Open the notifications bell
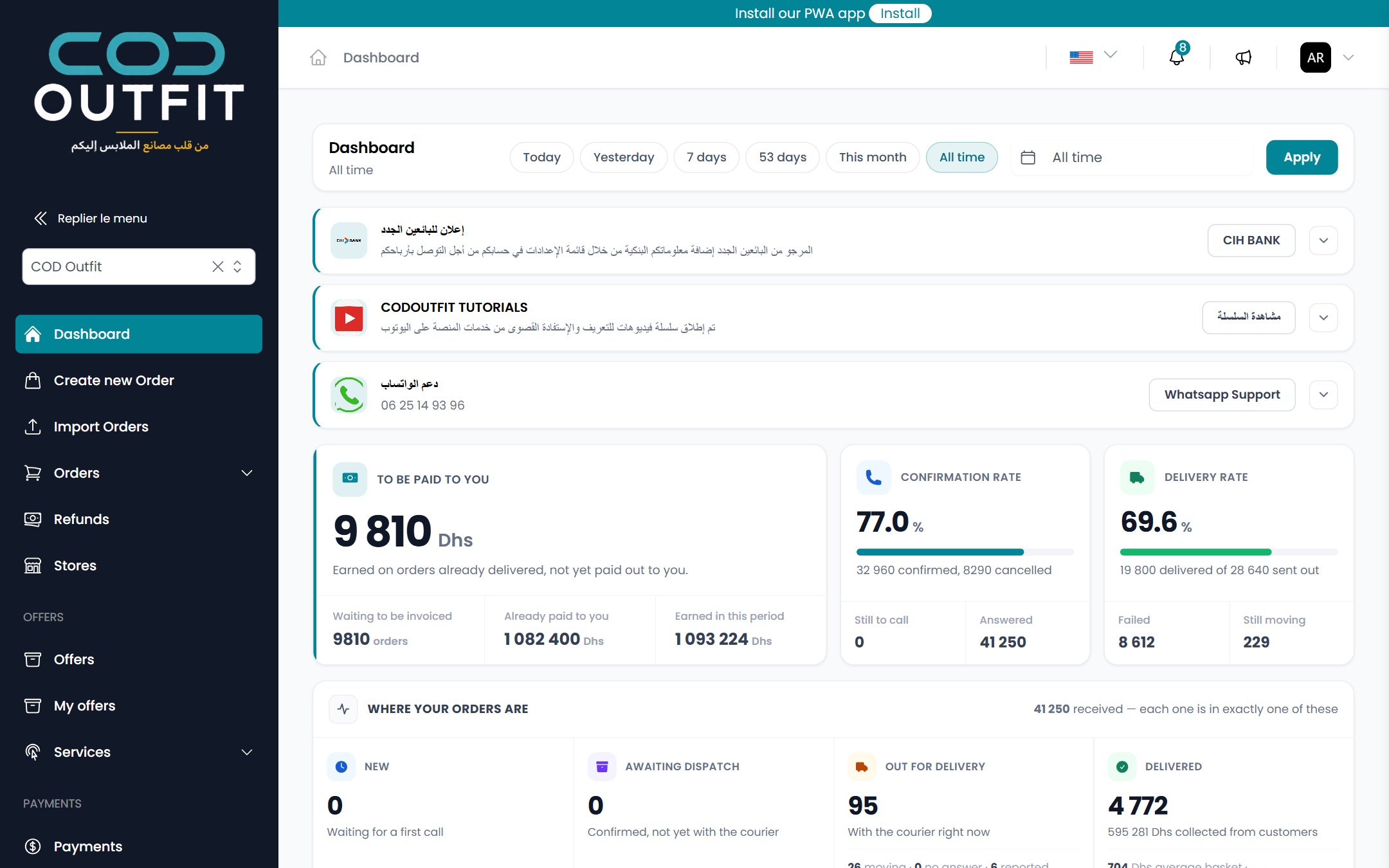This screenshot has height=868, width=1389. [1177, 57]
